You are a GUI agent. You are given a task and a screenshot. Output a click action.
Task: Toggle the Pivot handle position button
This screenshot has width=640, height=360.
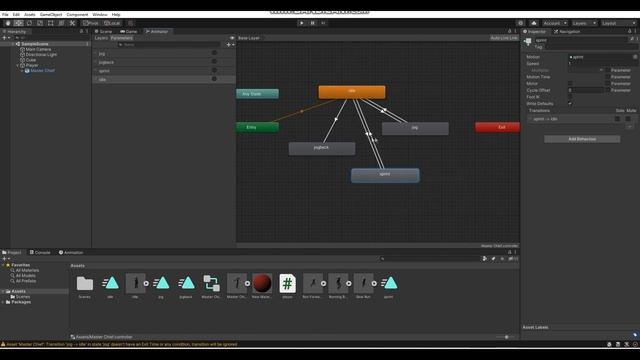coord(91,23)
